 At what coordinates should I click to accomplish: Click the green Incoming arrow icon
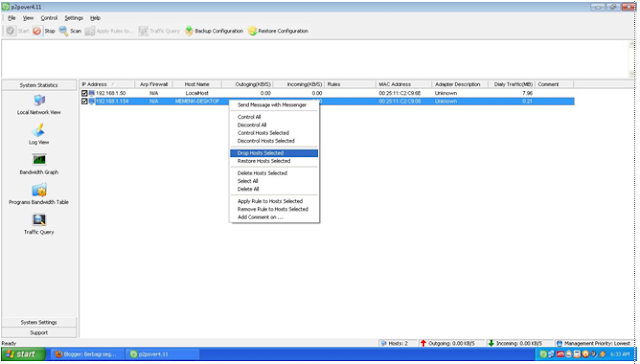point(491,344)
